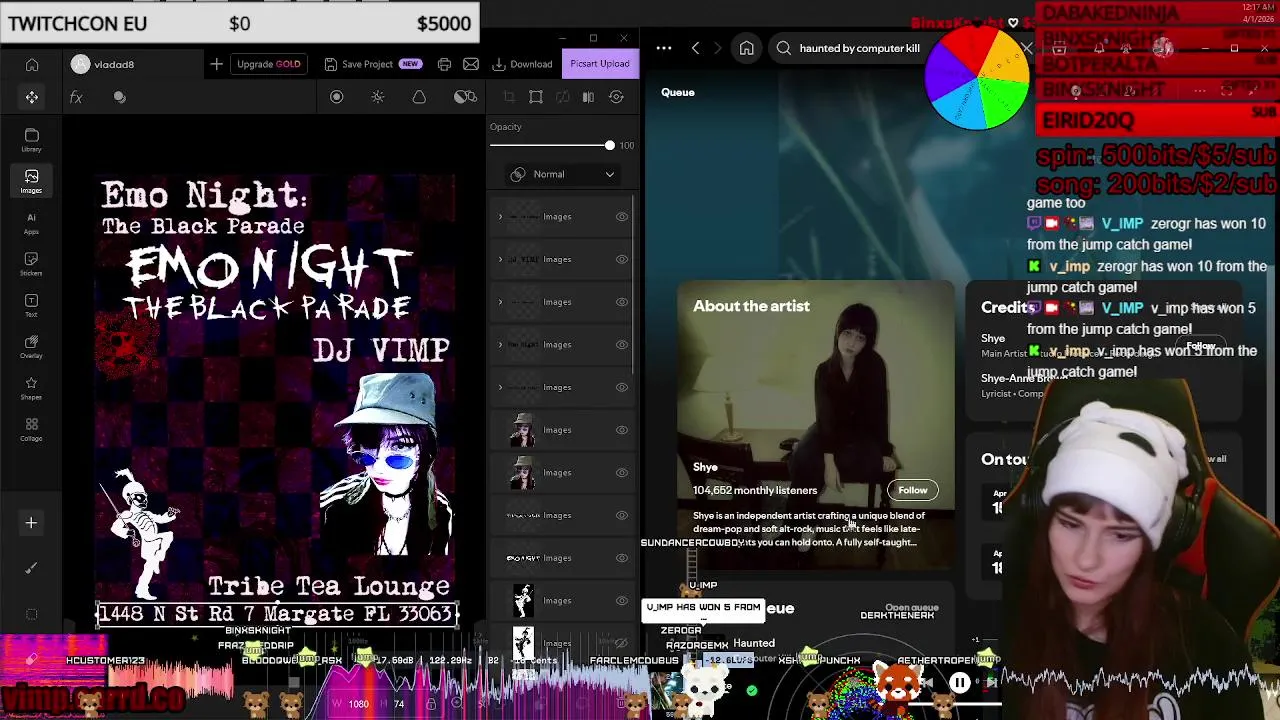
Task: Toggle visibility of fifth Images layer
Action: [622, 387]
